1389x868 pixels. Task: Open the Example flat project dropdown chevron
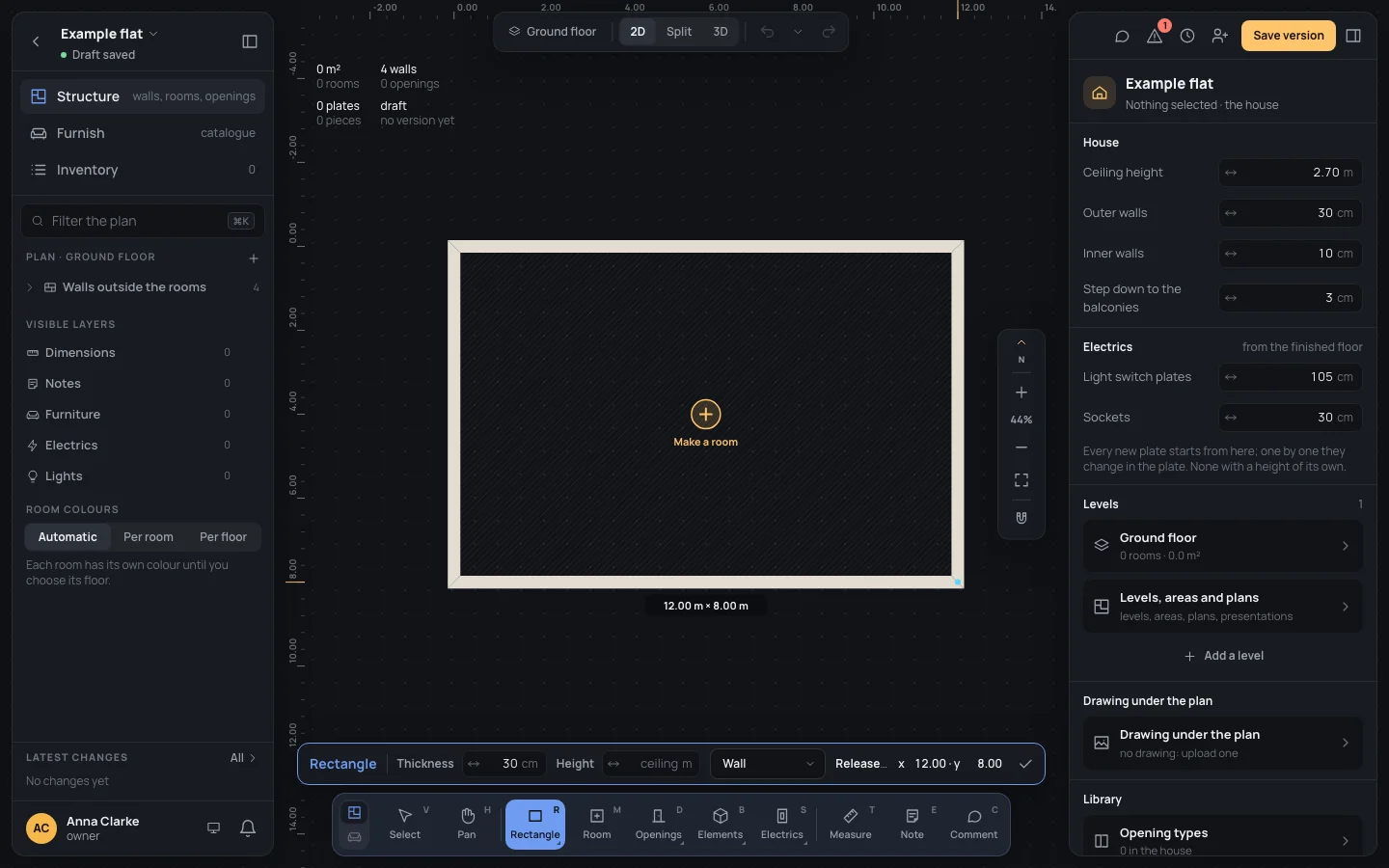coord(153,34)
